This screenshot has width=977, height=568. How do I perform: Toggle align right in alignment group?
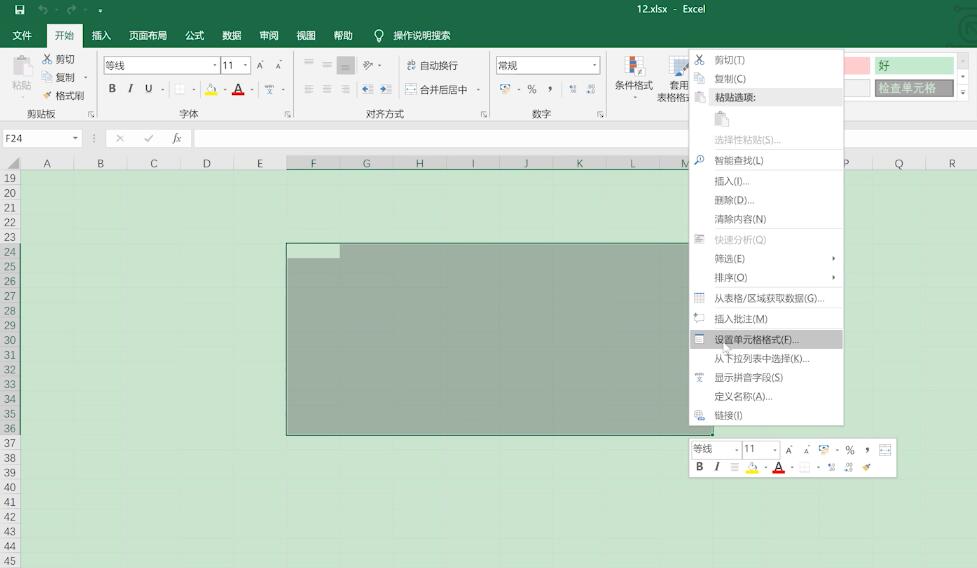click(x=345, y=89)
